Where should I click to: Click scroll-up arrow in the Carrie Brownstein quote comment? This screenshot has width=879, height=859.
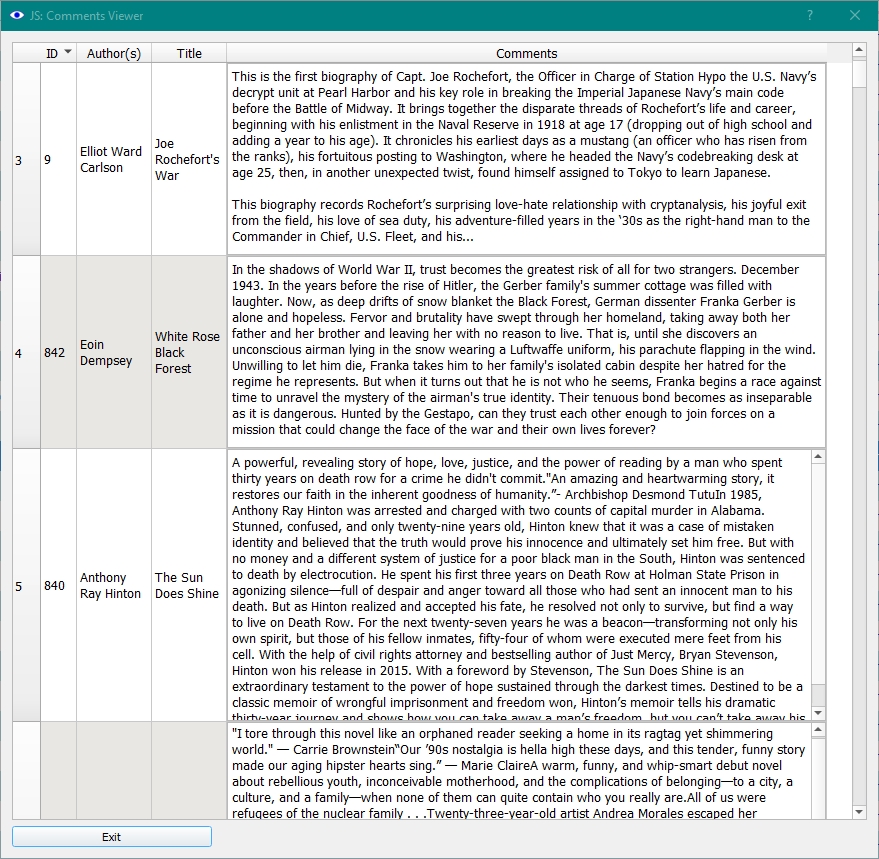tap(818, 729)
